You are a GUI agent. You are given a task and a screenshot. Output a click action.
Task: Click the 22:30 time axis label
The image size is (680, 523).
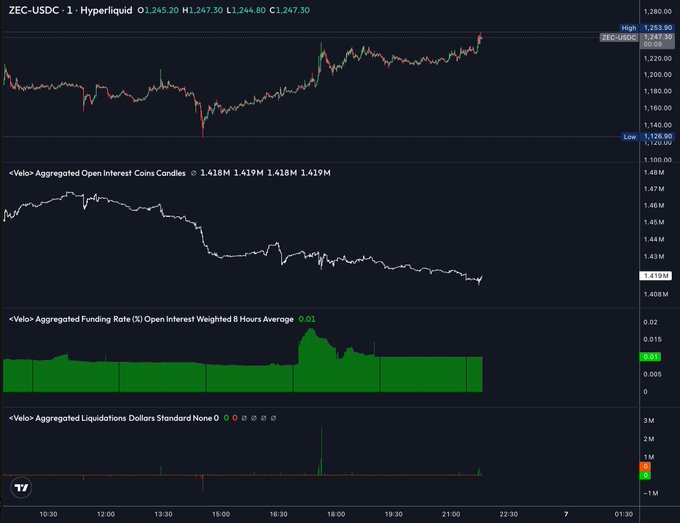509,514
